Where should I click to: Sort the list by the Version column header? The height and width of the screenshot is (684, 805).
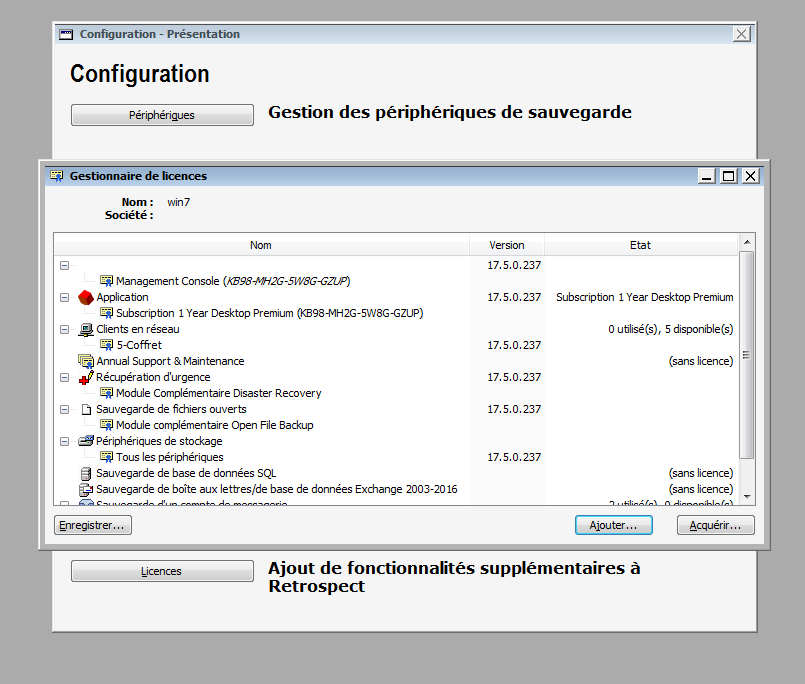click(506, 245)
